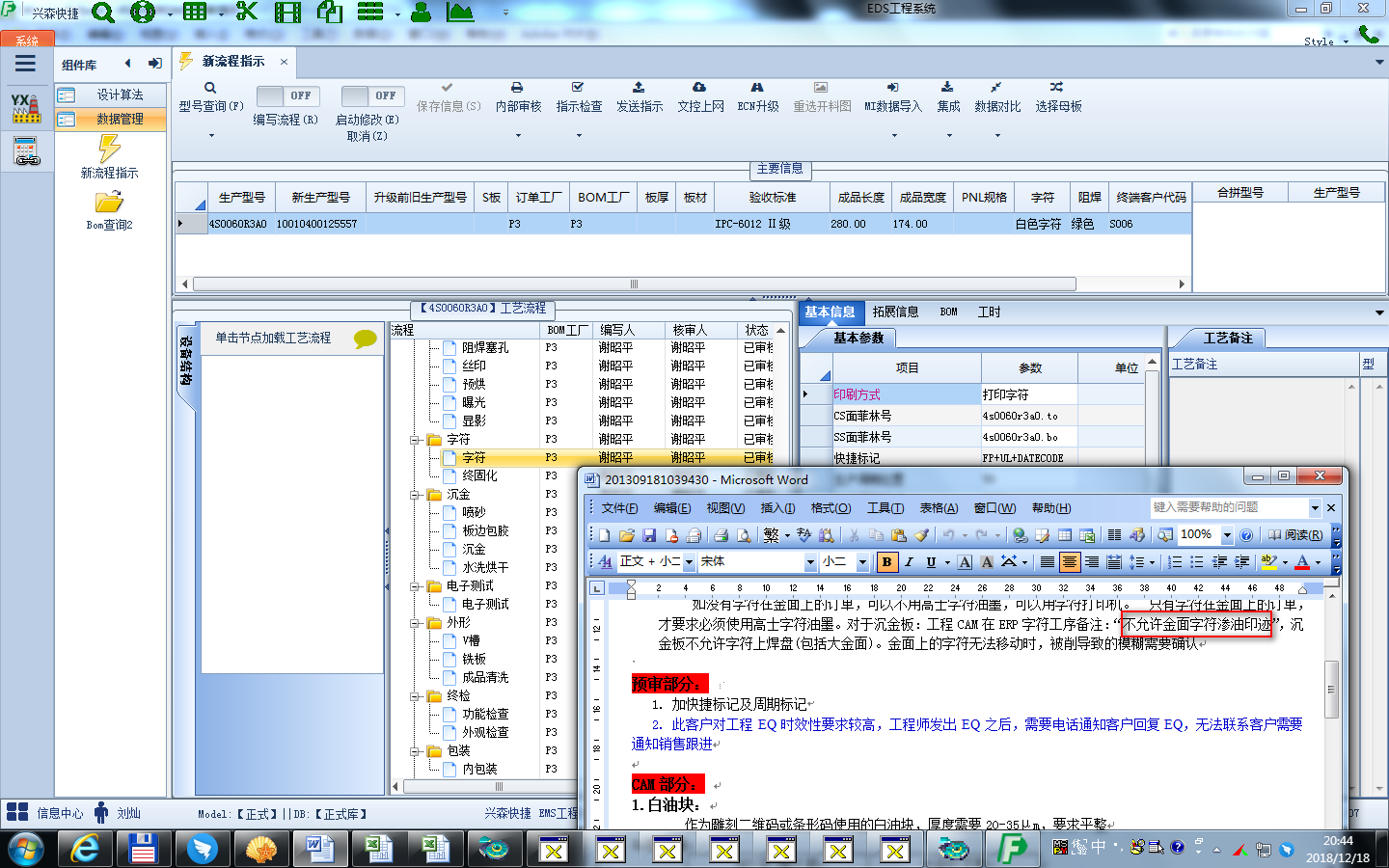The height and width of the screenshot is (868, 1389).
Task: Click the 数据管理 button in component library
Action: pyautogui.click(x=110, y=119)
